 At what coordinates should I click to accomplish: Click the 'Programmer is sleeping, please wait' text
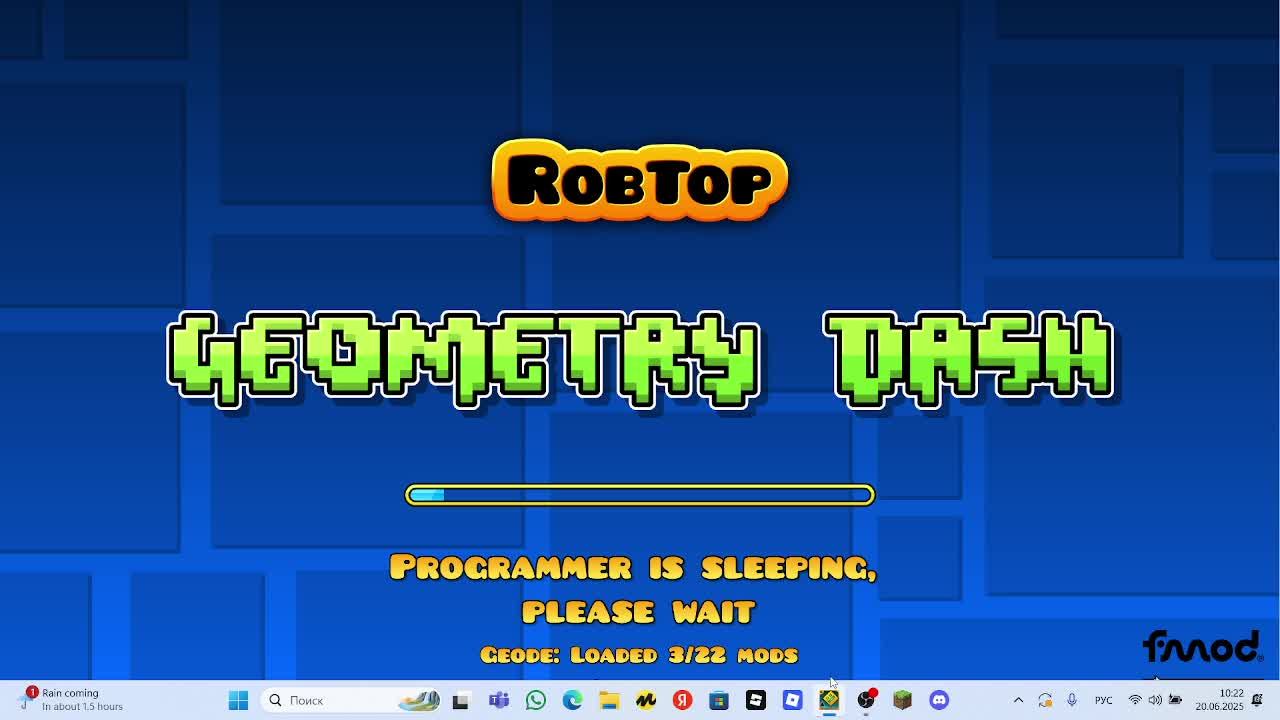(634, 589)
